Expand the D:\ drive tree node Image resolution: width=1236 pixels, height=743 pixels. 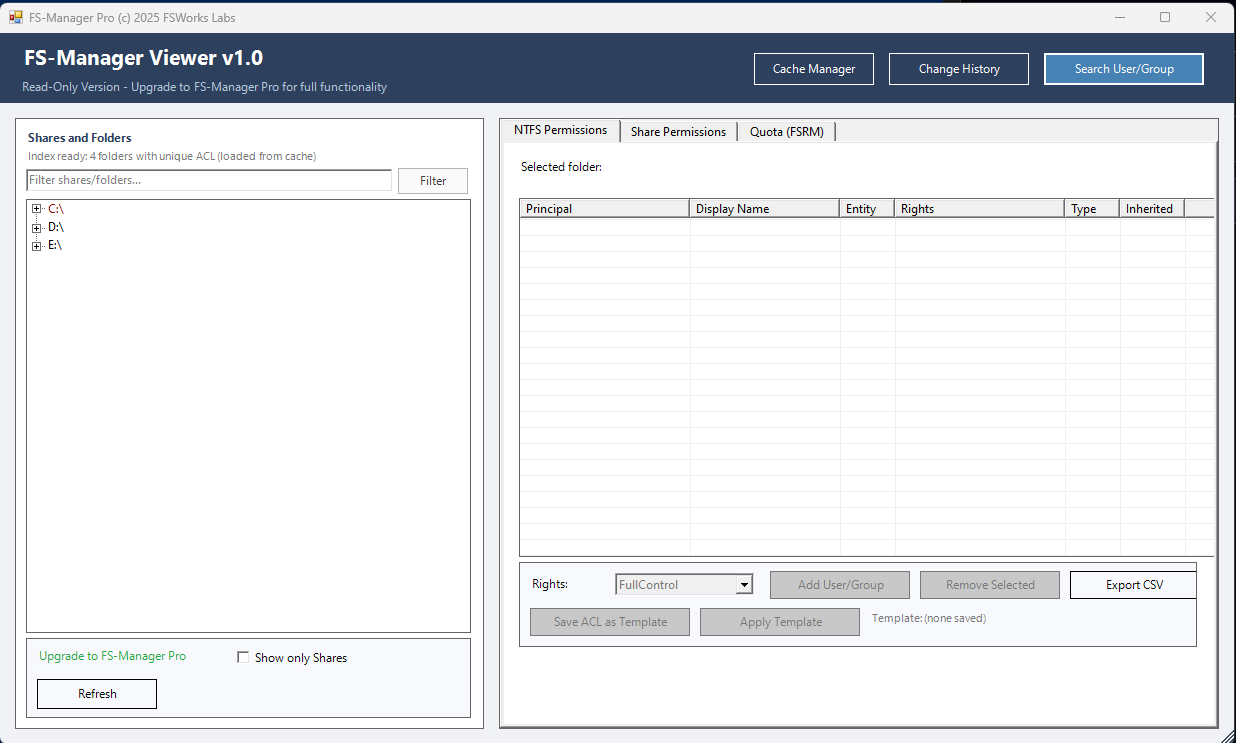click(36, 227)
